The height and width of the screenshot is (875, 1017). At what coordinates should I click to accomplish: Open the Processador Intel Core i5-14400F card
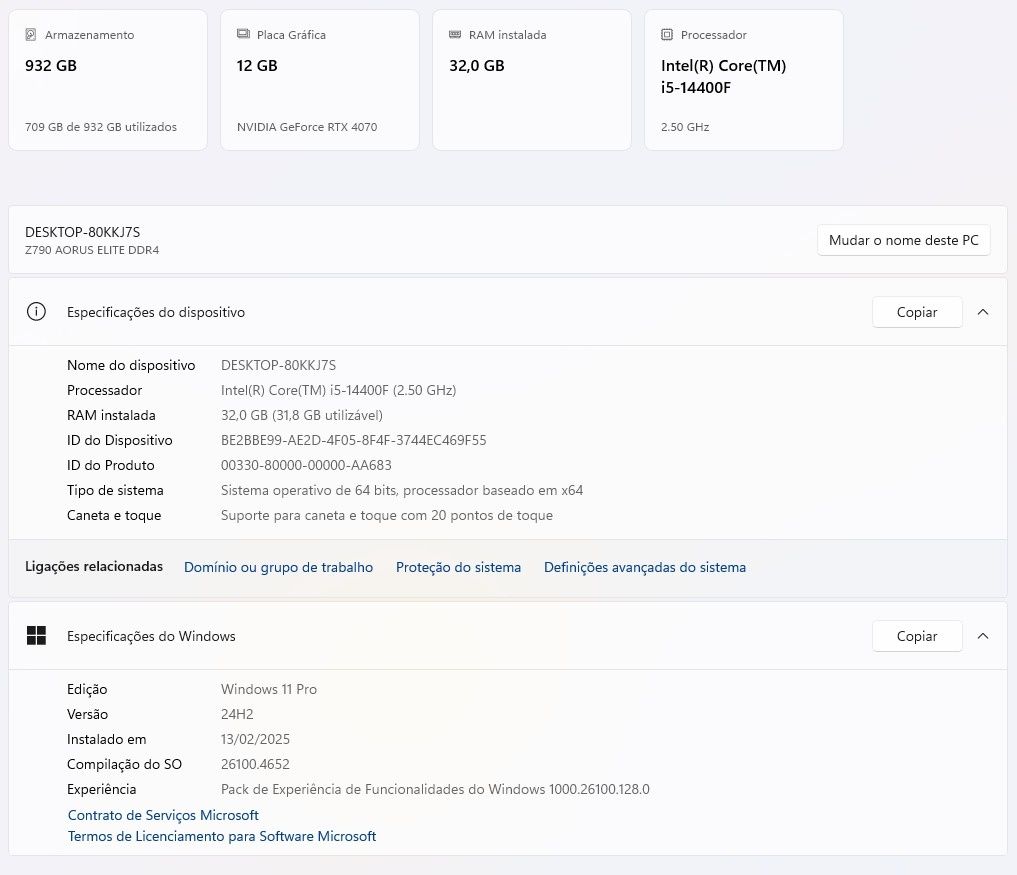pos(744,80)
